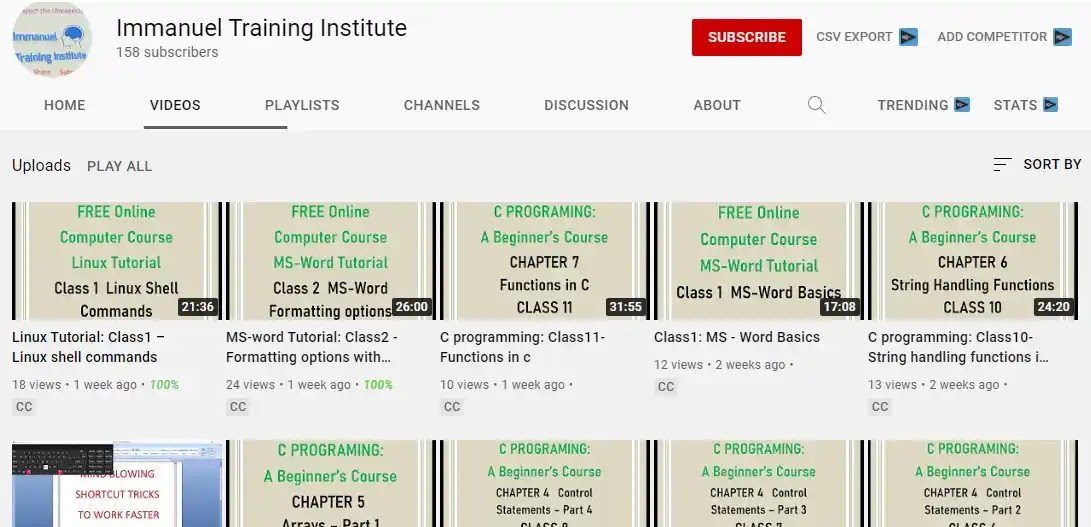Open the SORT BY dropdown

pos(1037,165)
